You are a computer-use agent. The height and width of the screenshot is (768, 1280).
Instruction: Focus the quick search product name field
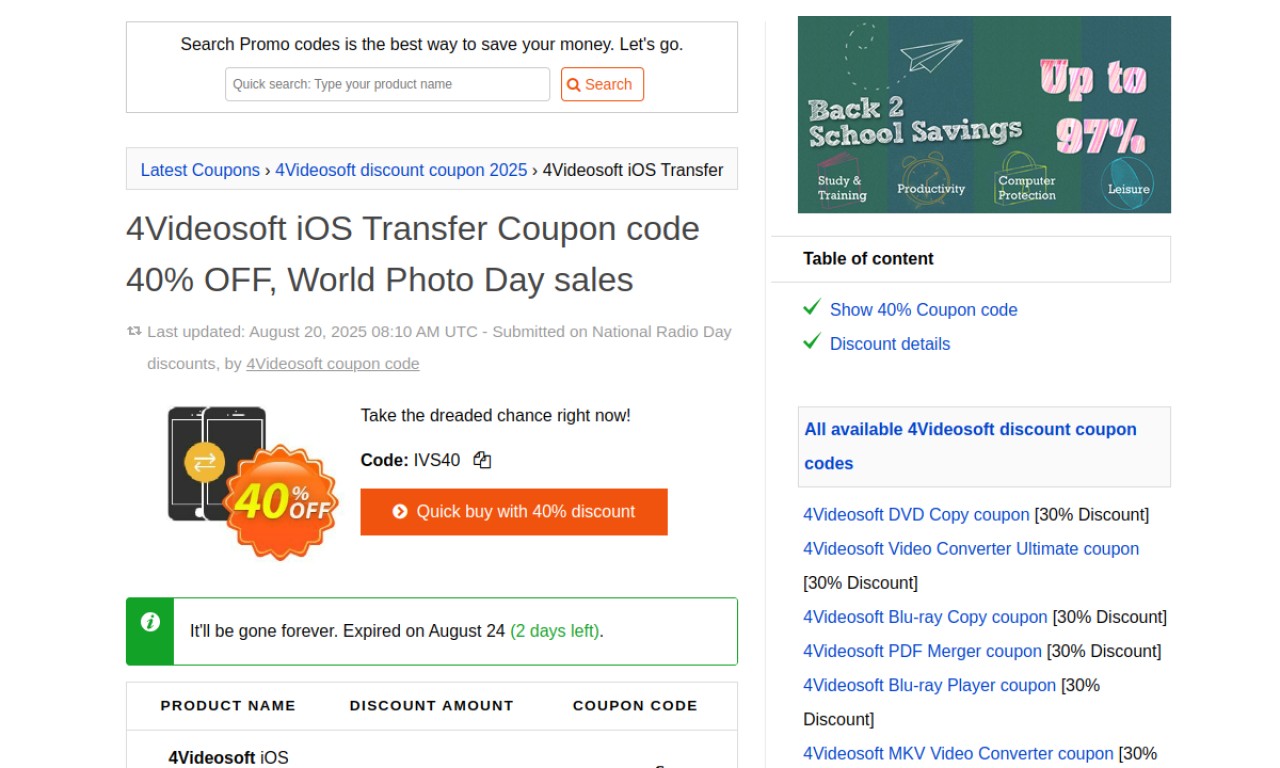(388, 84)
